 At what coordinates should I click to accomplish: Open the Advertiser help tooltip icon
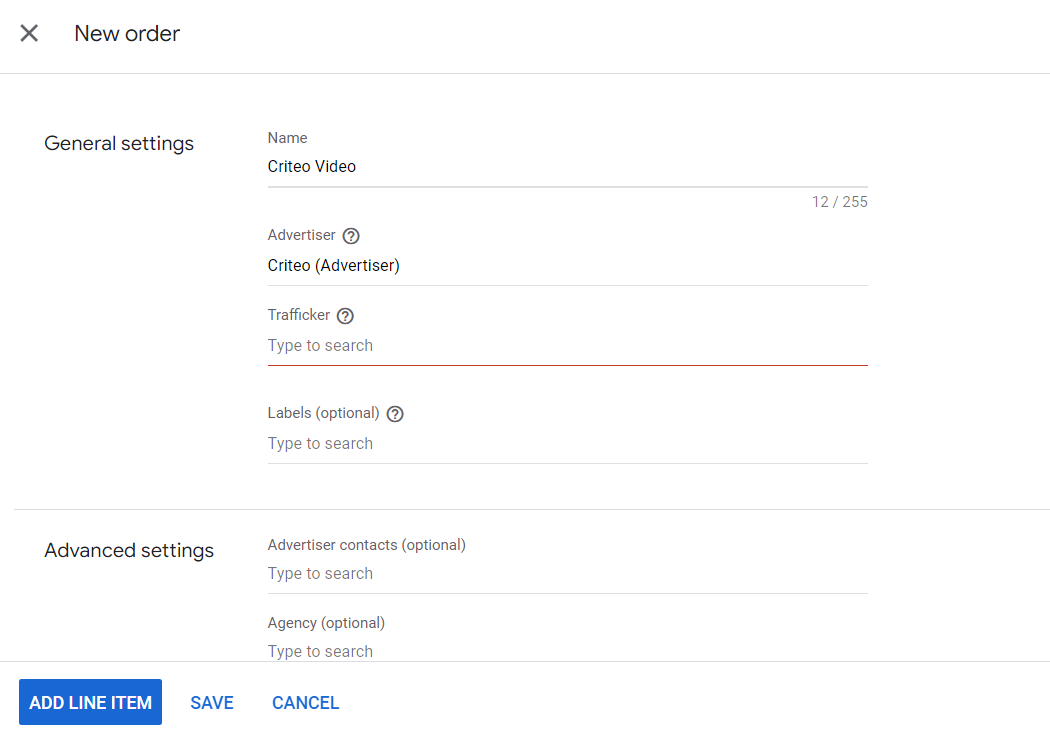(x=351, y=236)
